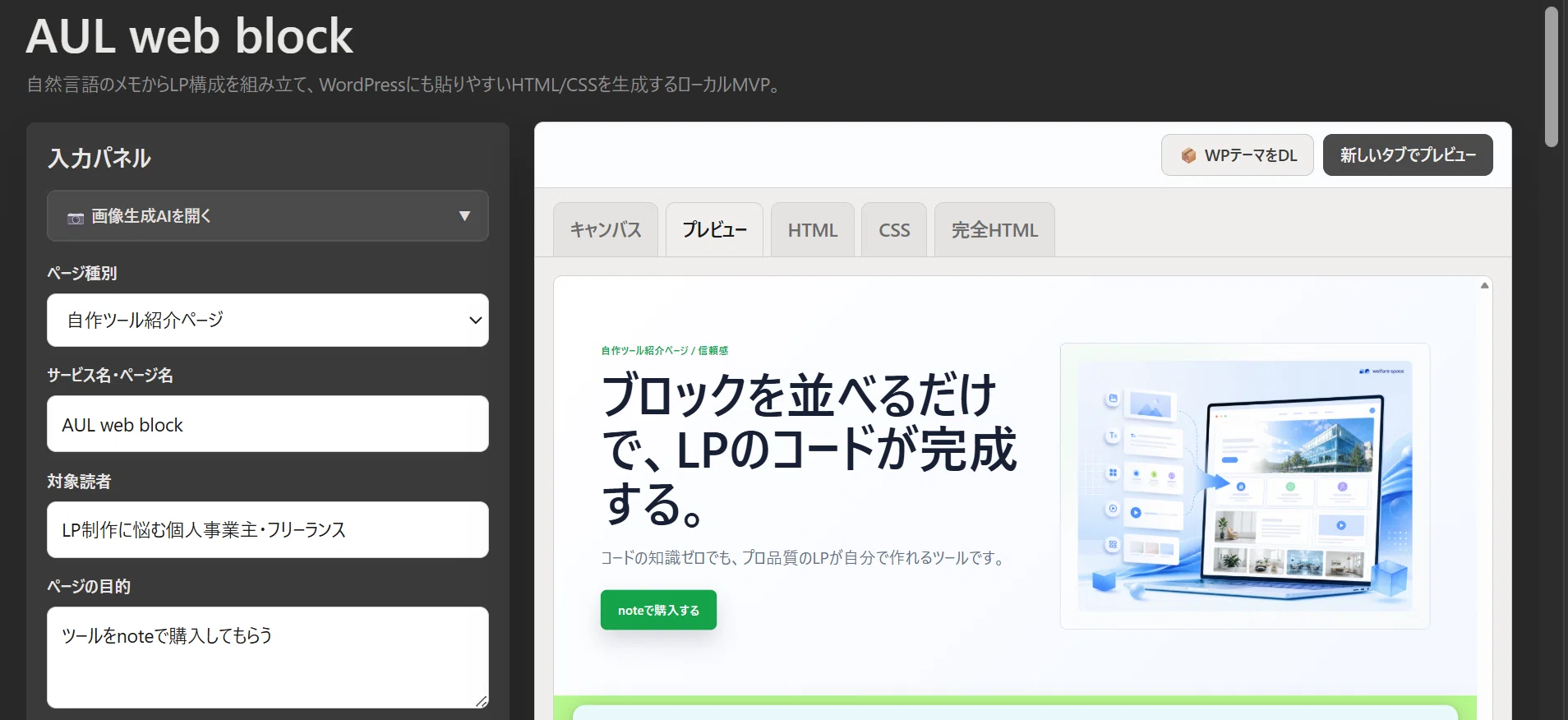Click the ページの目的 textarea resize handle
The height and width of the screenshot is (720, 1568).
(482, 701)
